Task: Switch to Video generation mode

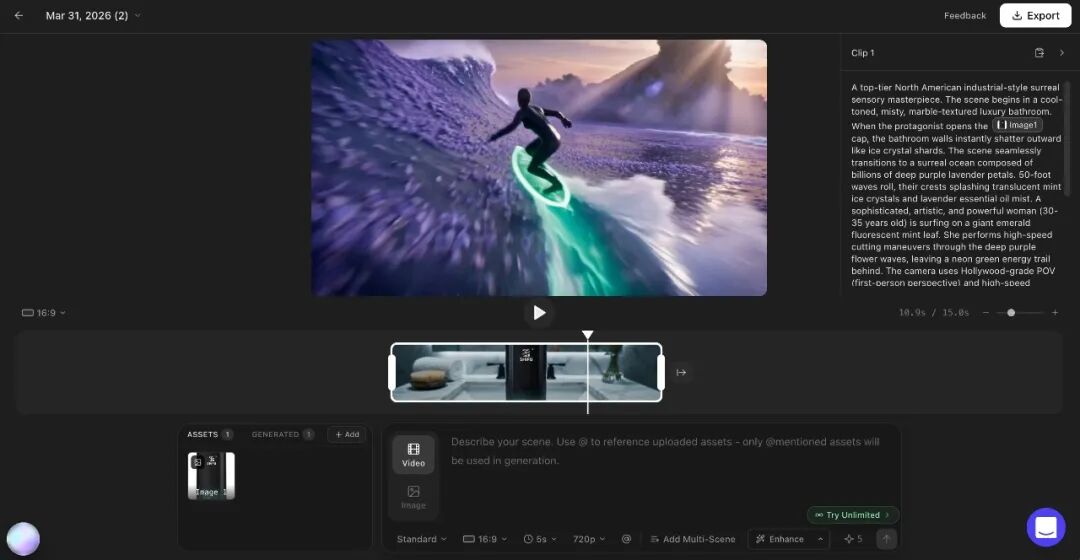Action: point(413,455)
